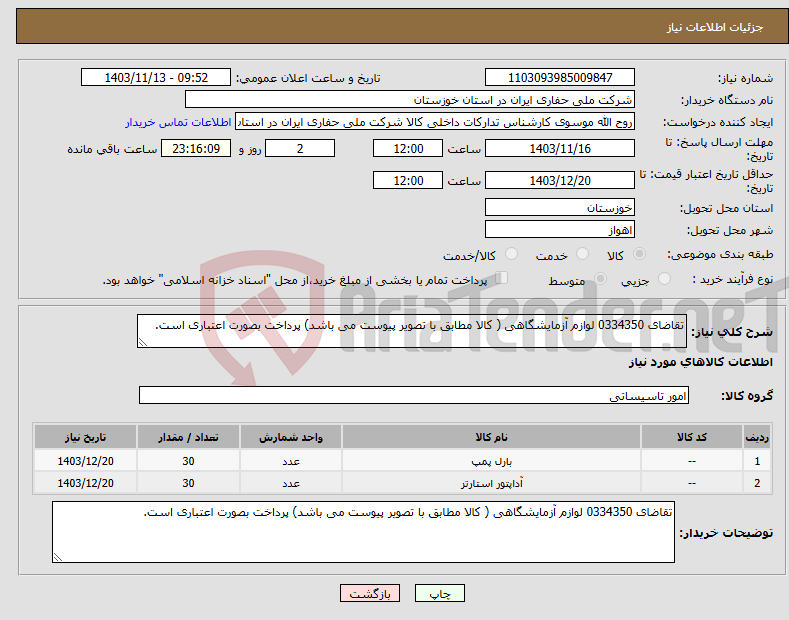Click unit عدد in بارل پمپ row
This screenshot has width=789, height=620.
(x=291, y=461)
